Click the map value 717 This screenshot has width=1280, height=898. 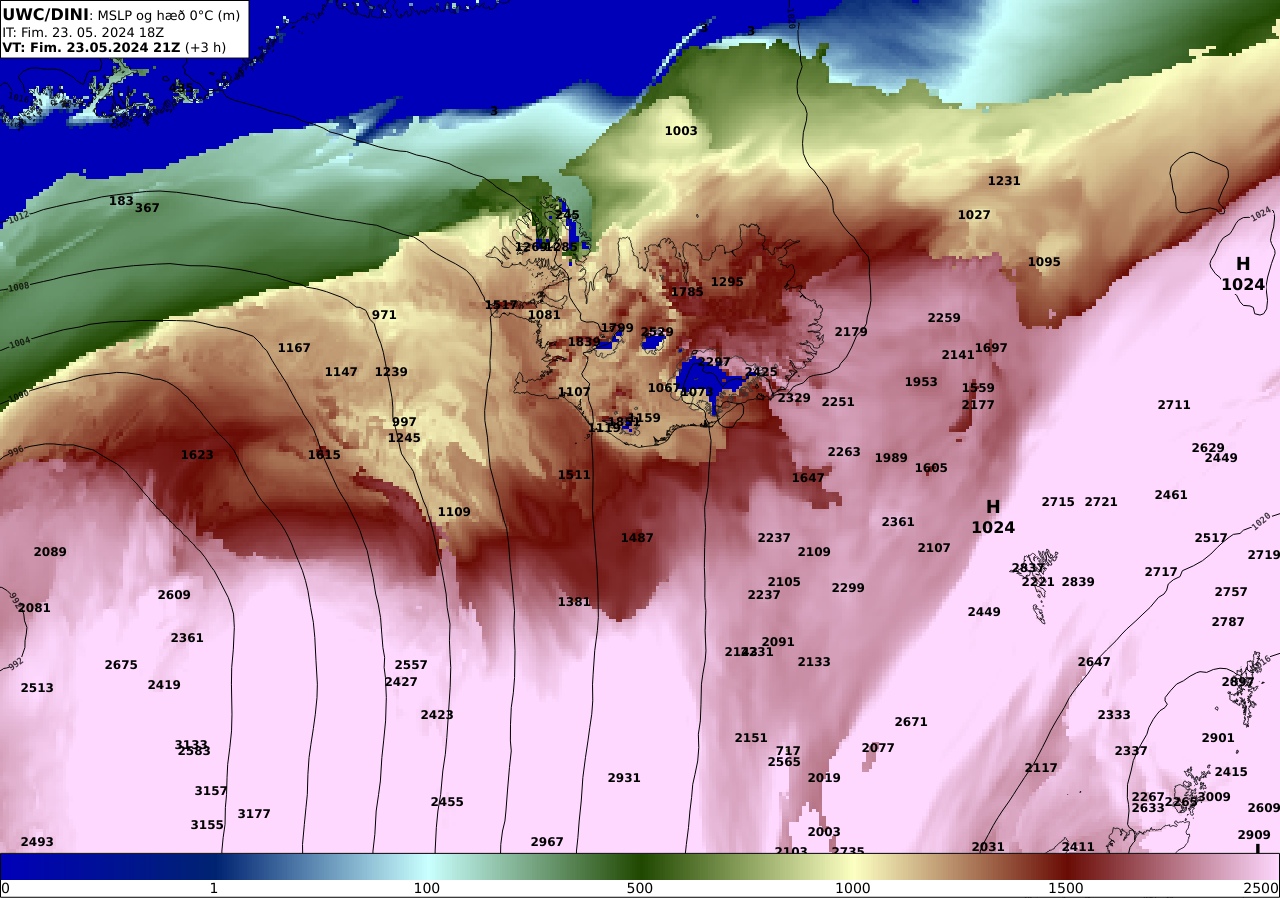click(x=788, y=751)
